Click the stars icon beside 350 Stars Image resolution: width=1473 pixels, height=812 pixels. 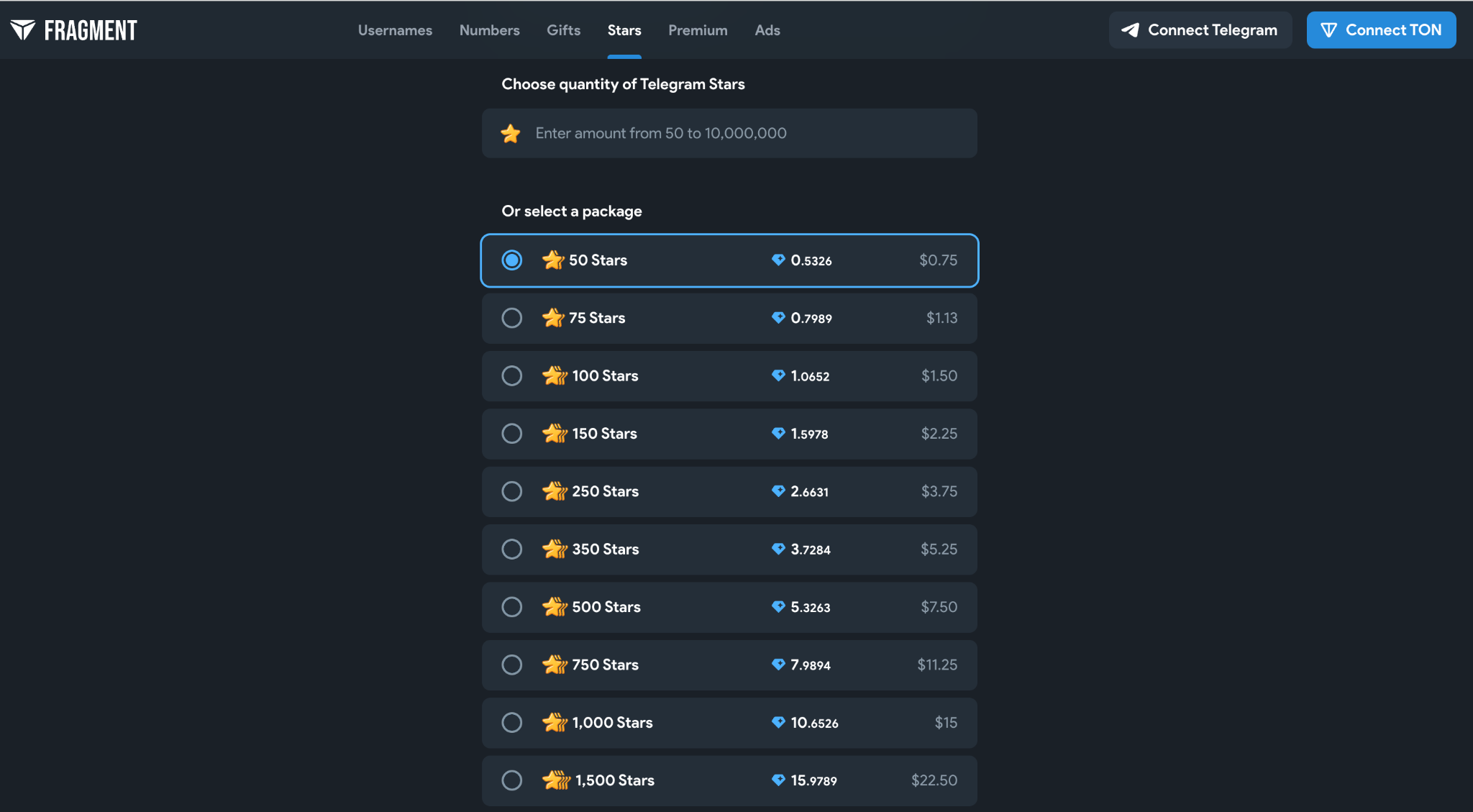[555, 549]
